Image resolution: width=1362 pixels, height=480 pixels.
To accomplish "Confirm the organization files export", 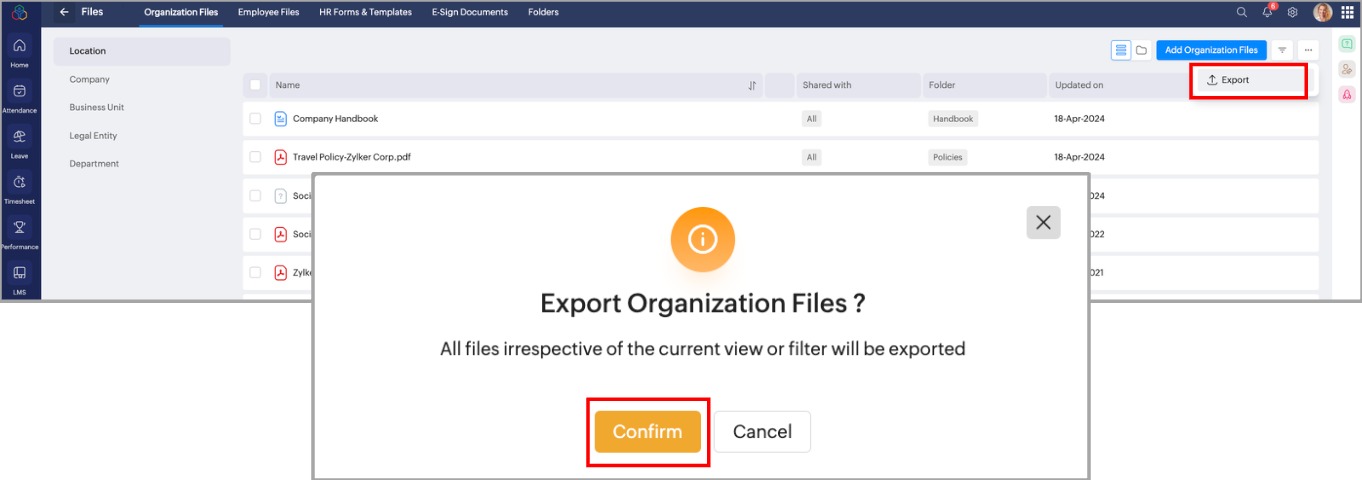I will click(647, 431).
